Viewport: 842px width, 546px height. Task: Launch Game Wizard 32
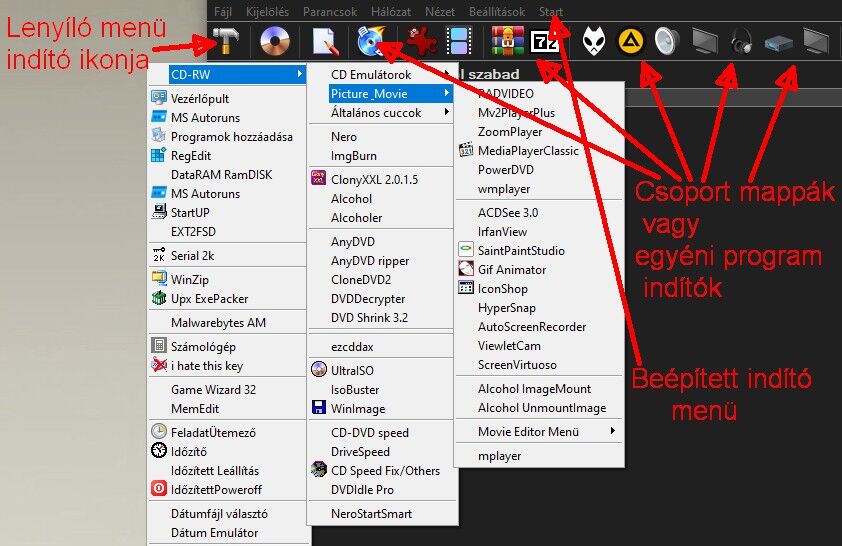pos(228,390)
